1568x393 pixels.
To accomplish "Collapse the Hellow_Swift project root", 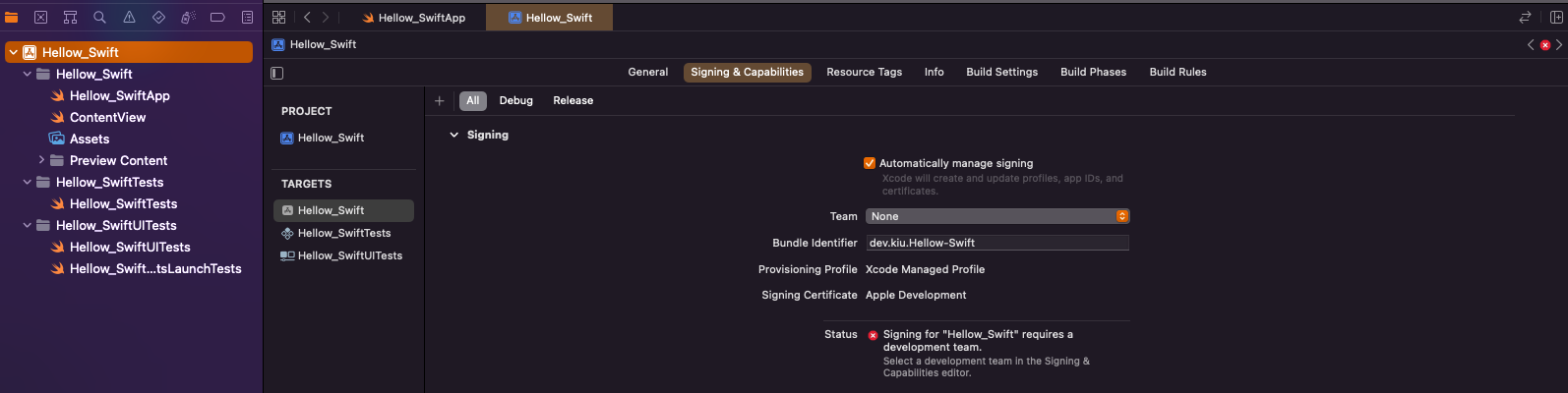I will (x=13, y=52).
